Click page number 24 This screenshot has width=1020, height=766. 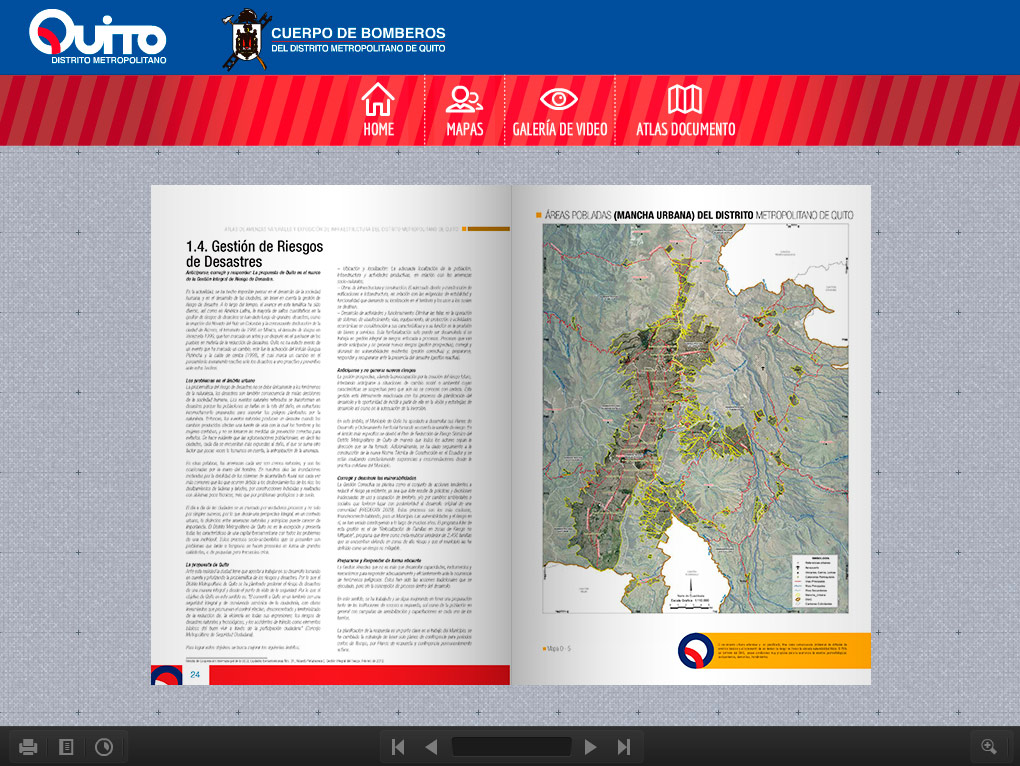[x=195, y=674]
